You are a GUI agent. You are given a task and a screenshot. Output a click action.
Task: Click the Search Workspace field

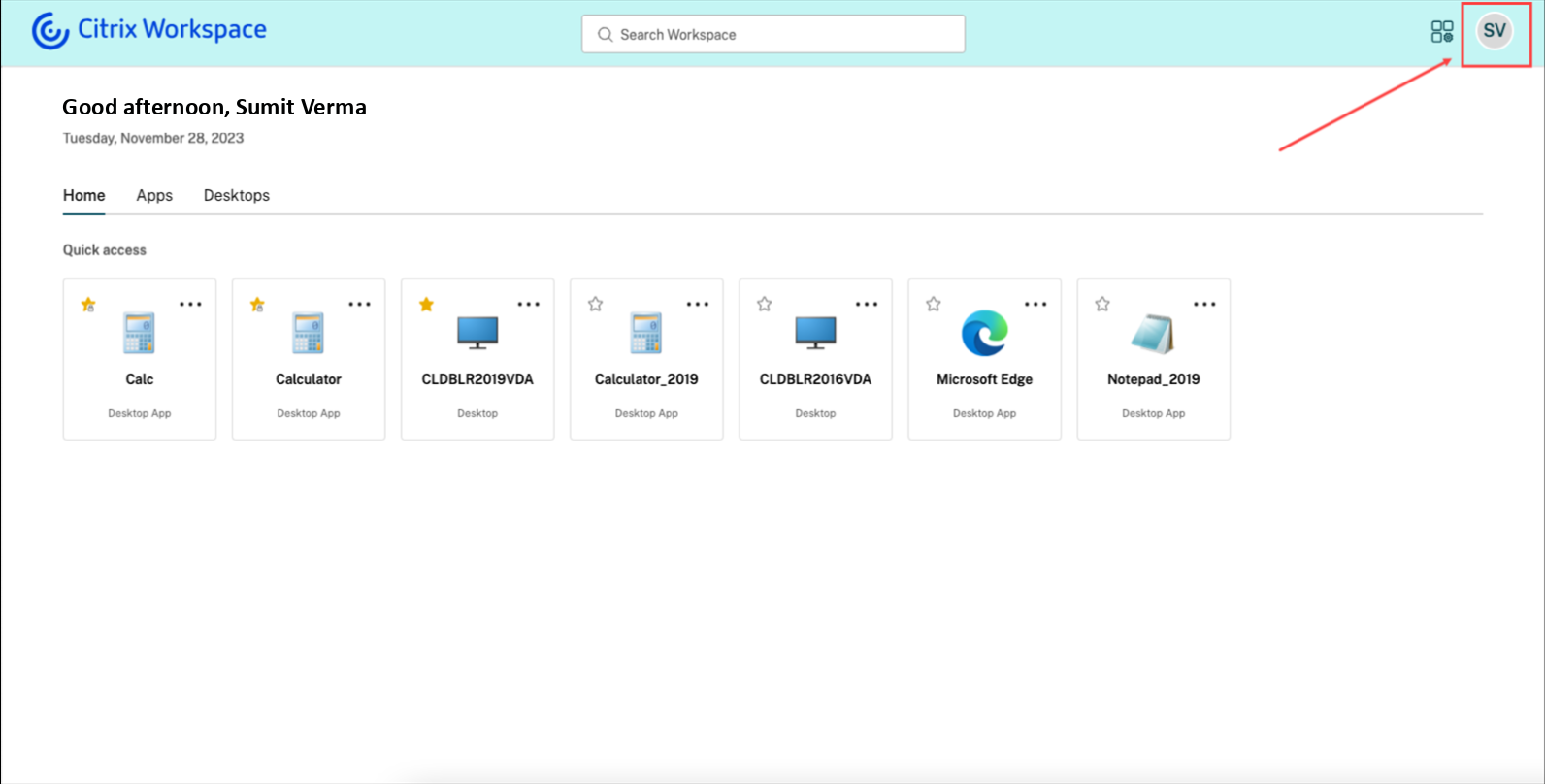point(773,34)
